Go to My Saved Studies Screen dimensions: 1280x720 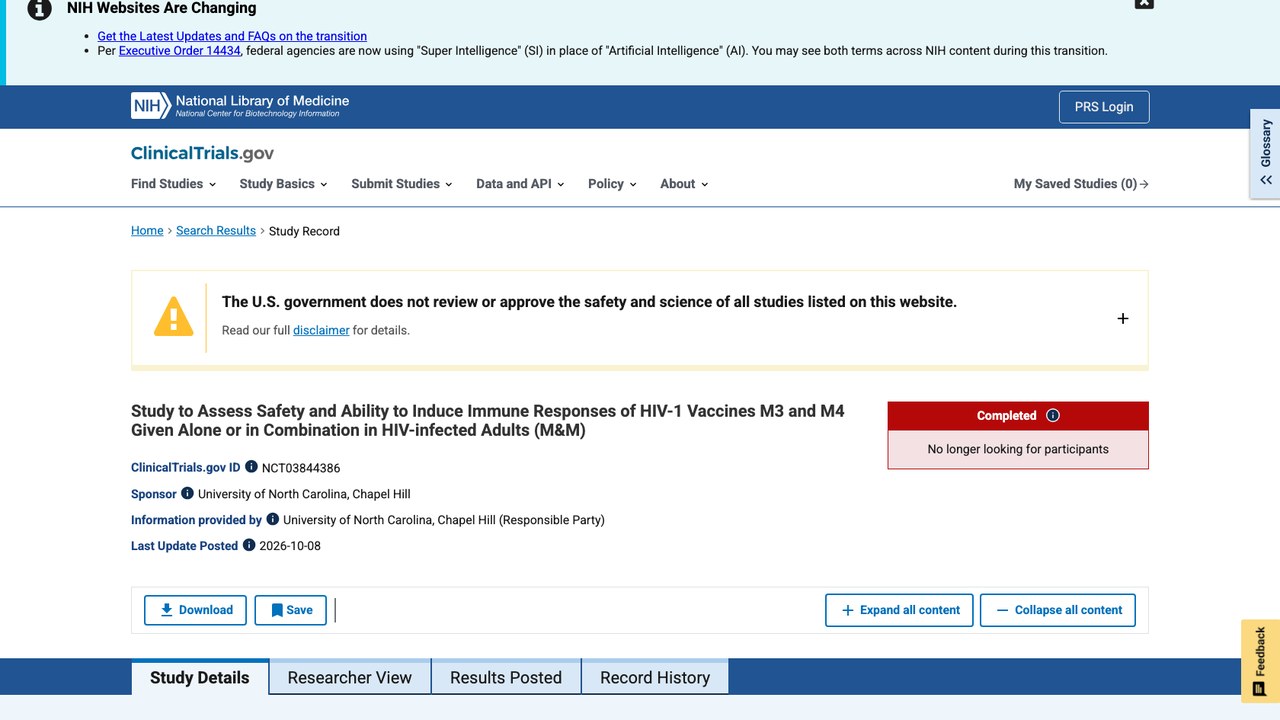1081,184
